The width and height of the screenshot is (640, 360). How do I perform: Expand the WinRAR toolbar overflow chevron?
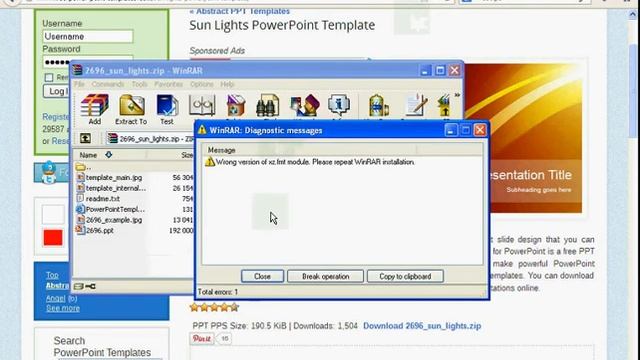tap(457, 95)
